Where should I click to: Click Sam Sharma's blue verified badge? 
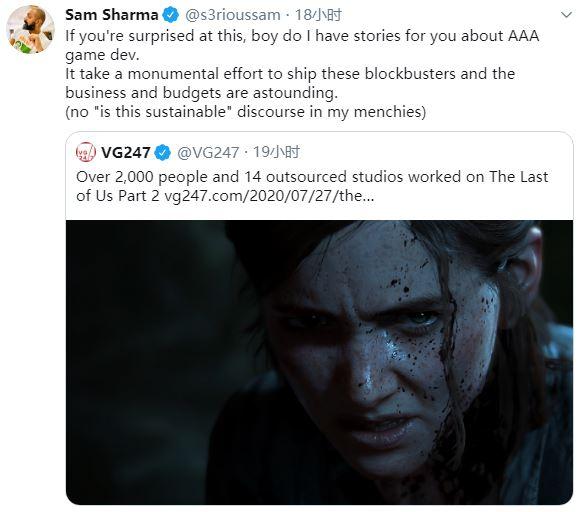(171, 15)
